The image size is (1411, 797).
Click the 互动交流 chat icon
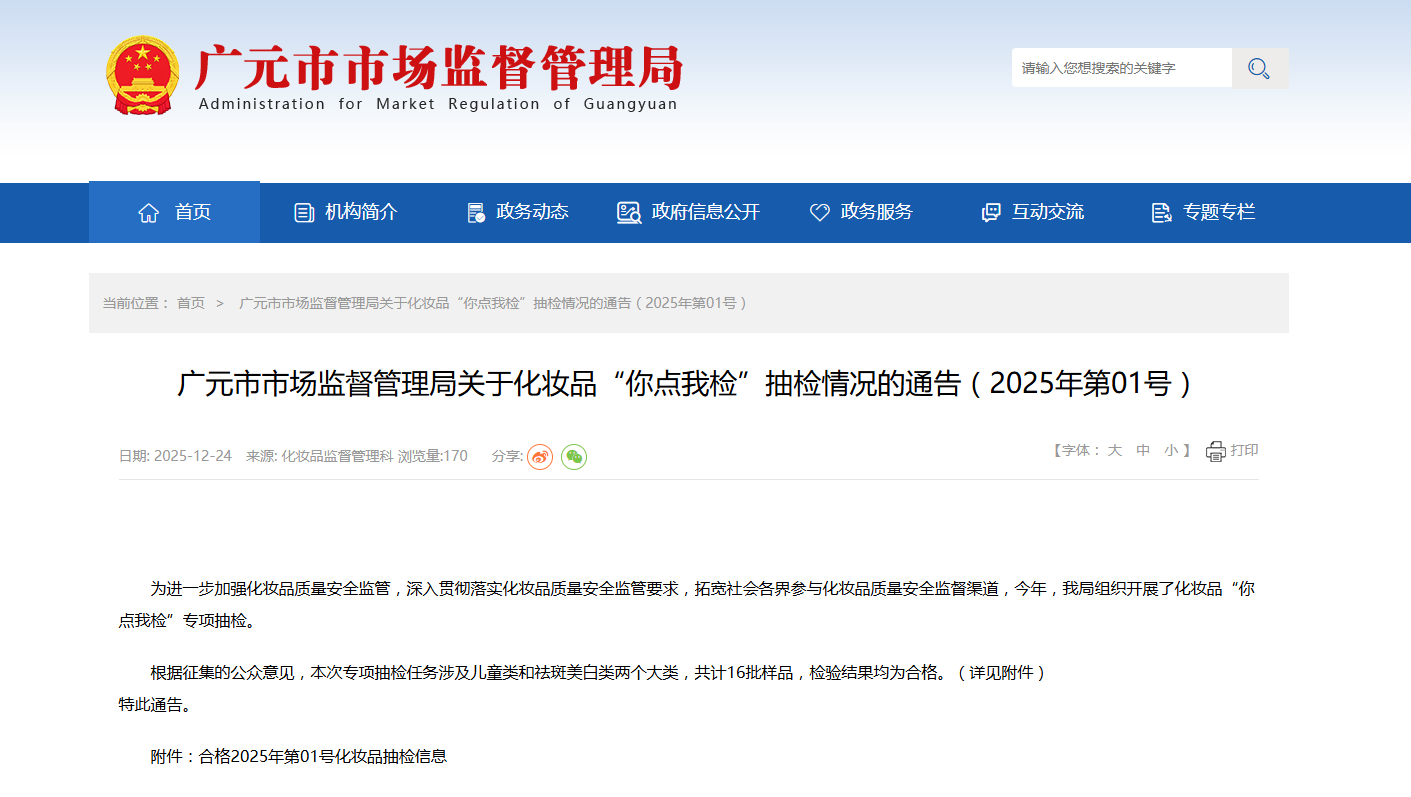click(991, 212)
